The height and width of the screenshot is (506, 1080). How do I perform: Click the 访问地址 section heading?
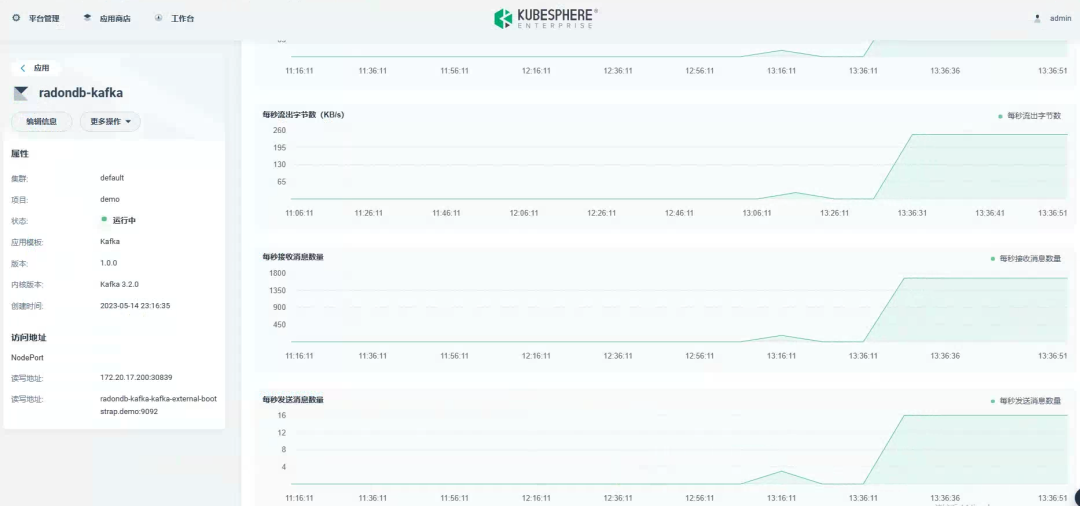tap(29, 337)
